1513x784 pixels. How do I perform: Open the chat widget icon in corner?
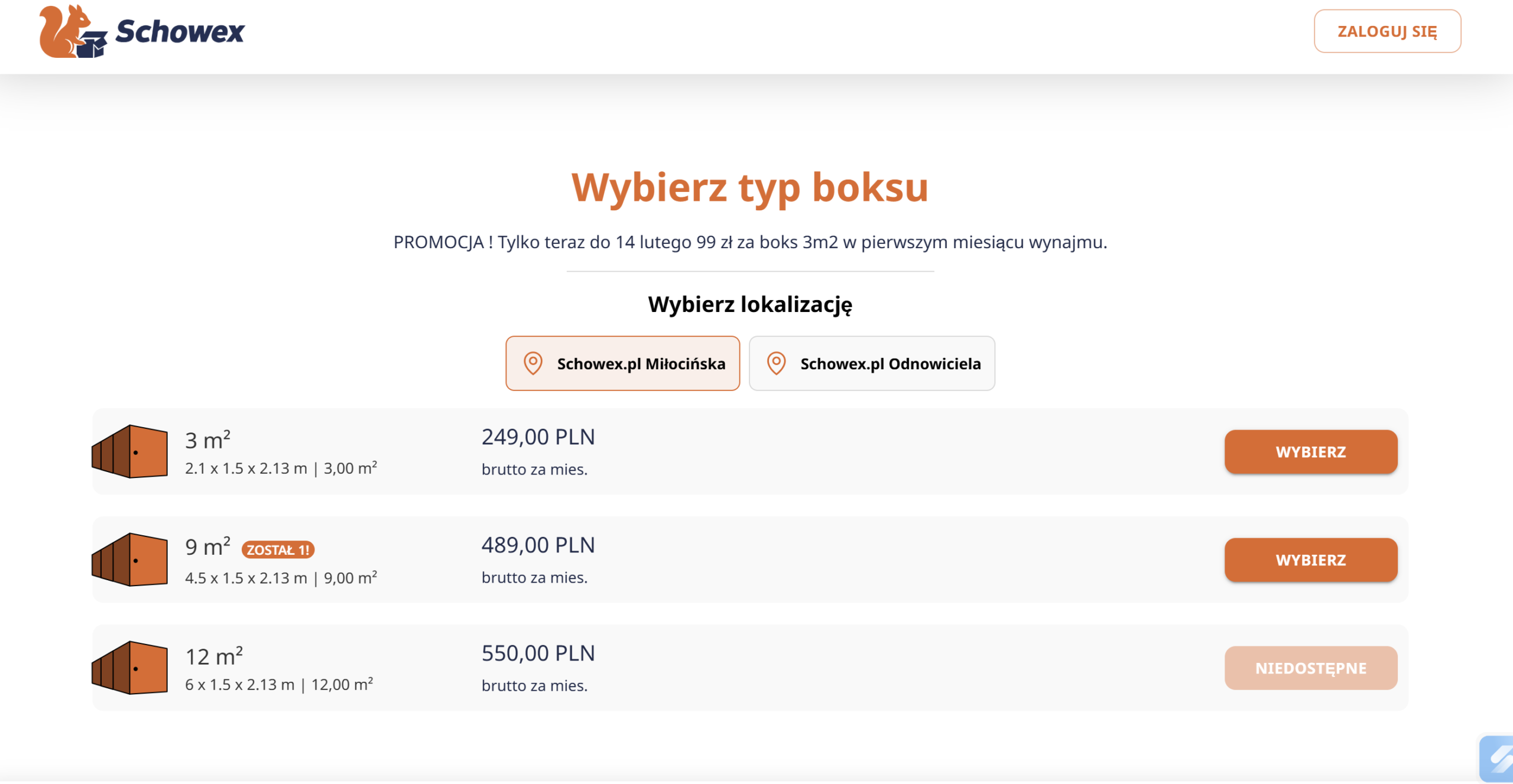[x=1498, y=759]
